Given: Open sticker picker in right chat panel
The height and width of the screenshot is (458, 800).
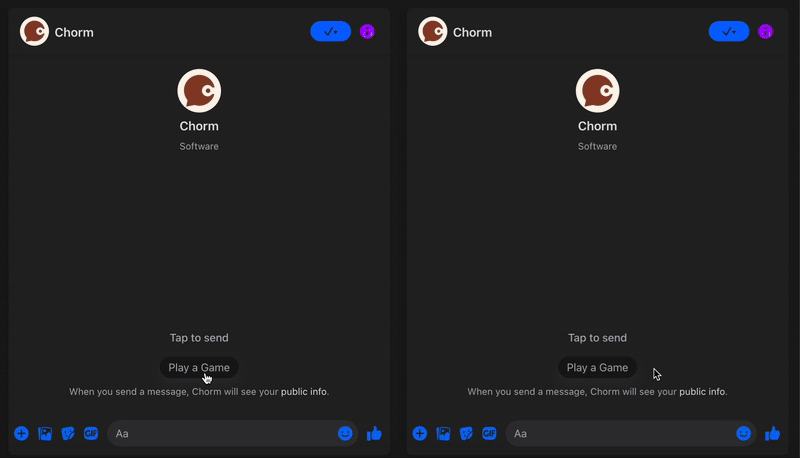Looking at the screenshot, I should point(466,434).
